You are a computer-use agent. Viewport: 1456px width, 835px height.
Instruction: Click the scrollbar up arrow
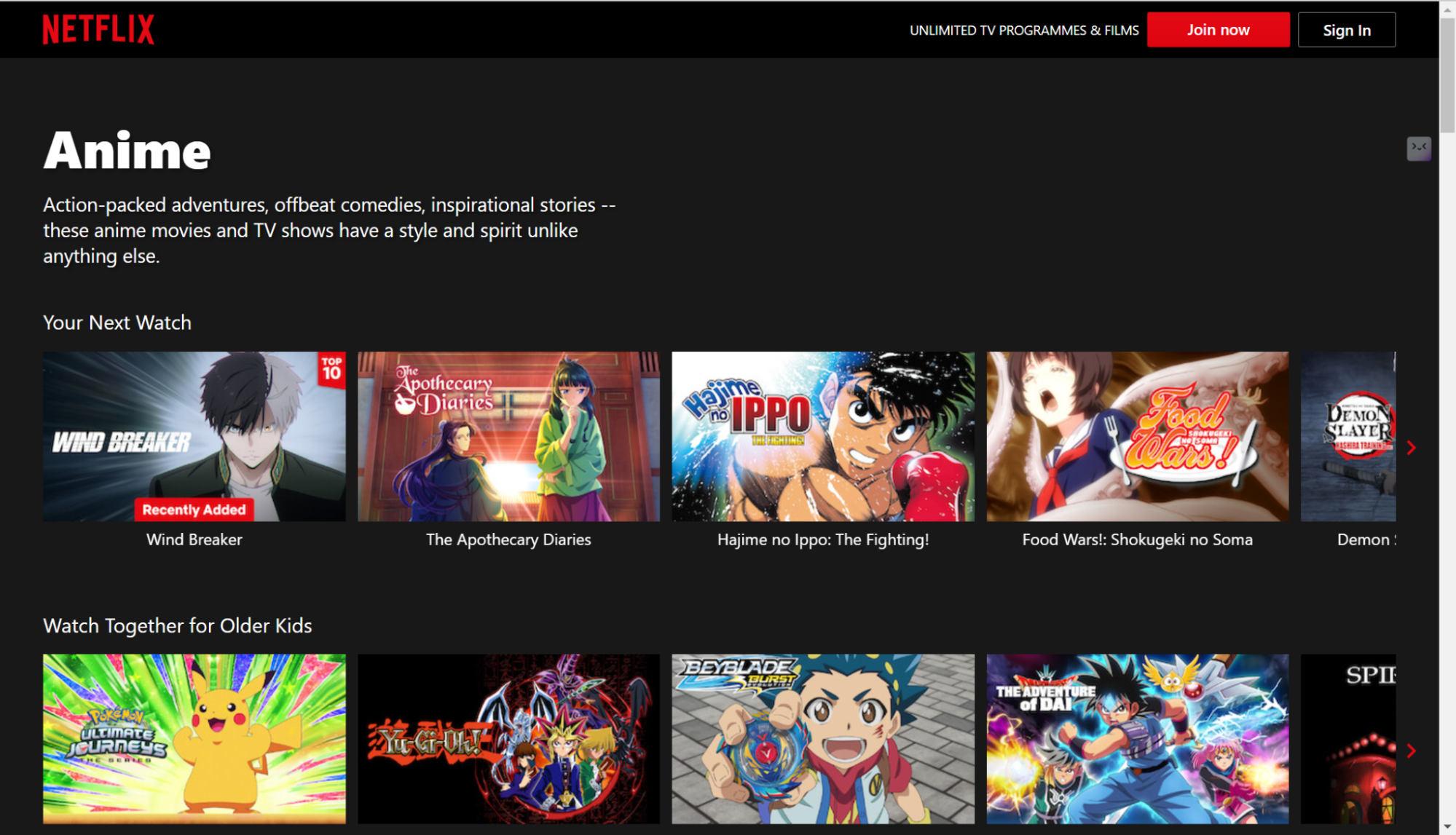pyautogui.click(x=1447, y=9)
